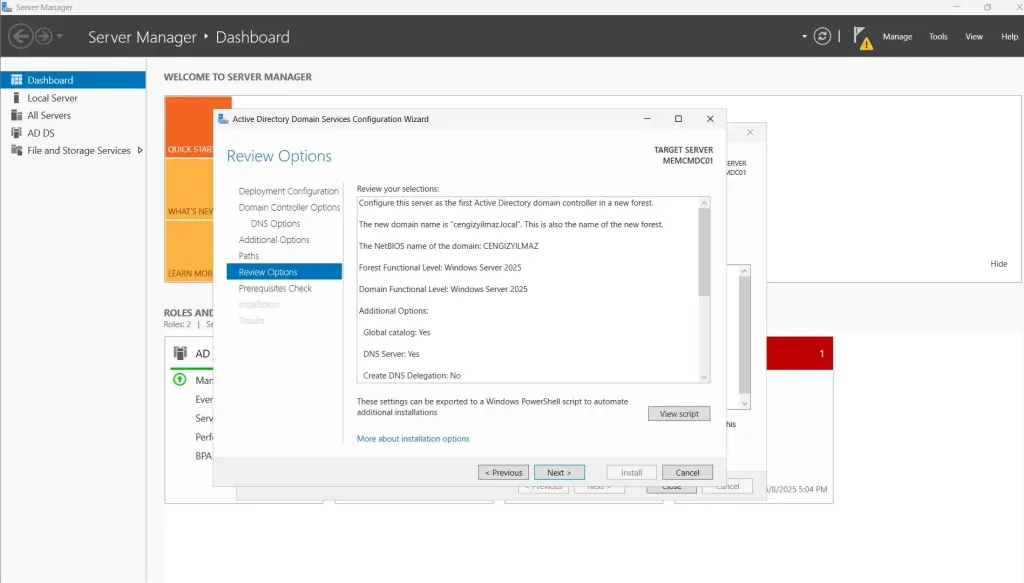Open the dropdown arrow left of the refresh icon

coord(804,37)
